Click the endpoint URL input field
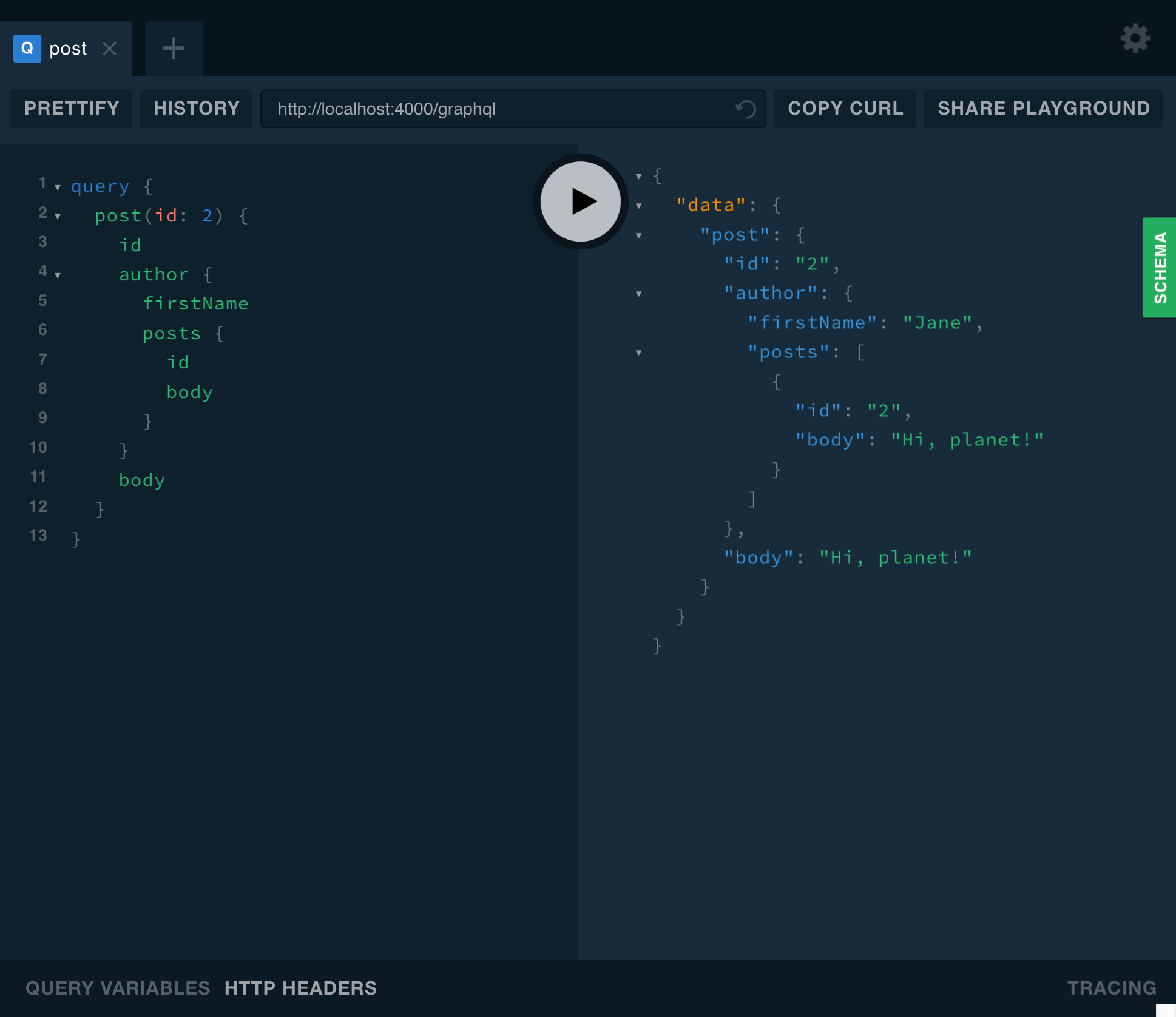This screenshot has height=1017, width=1176. 498,109
